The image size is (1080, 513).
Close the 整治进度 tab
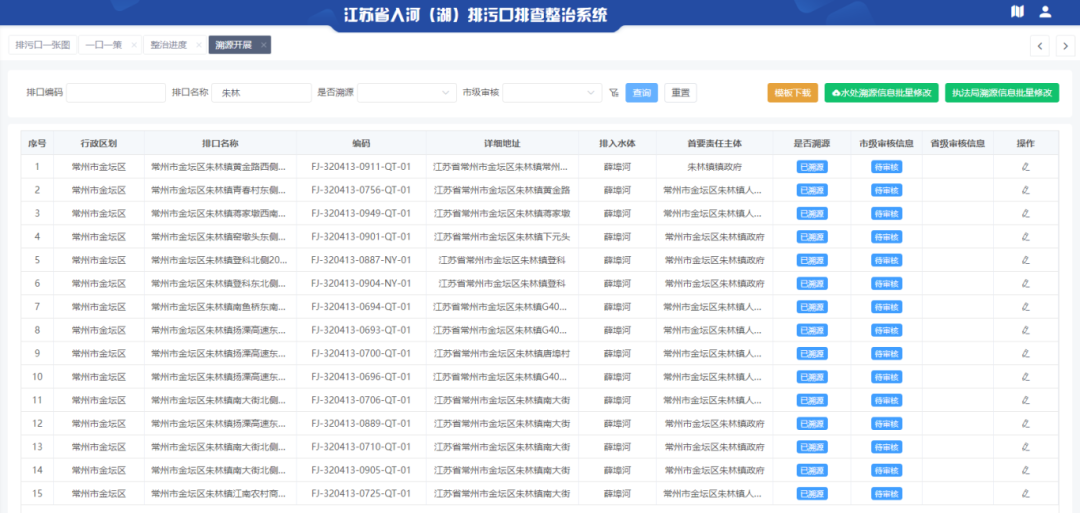coord(198,45)
